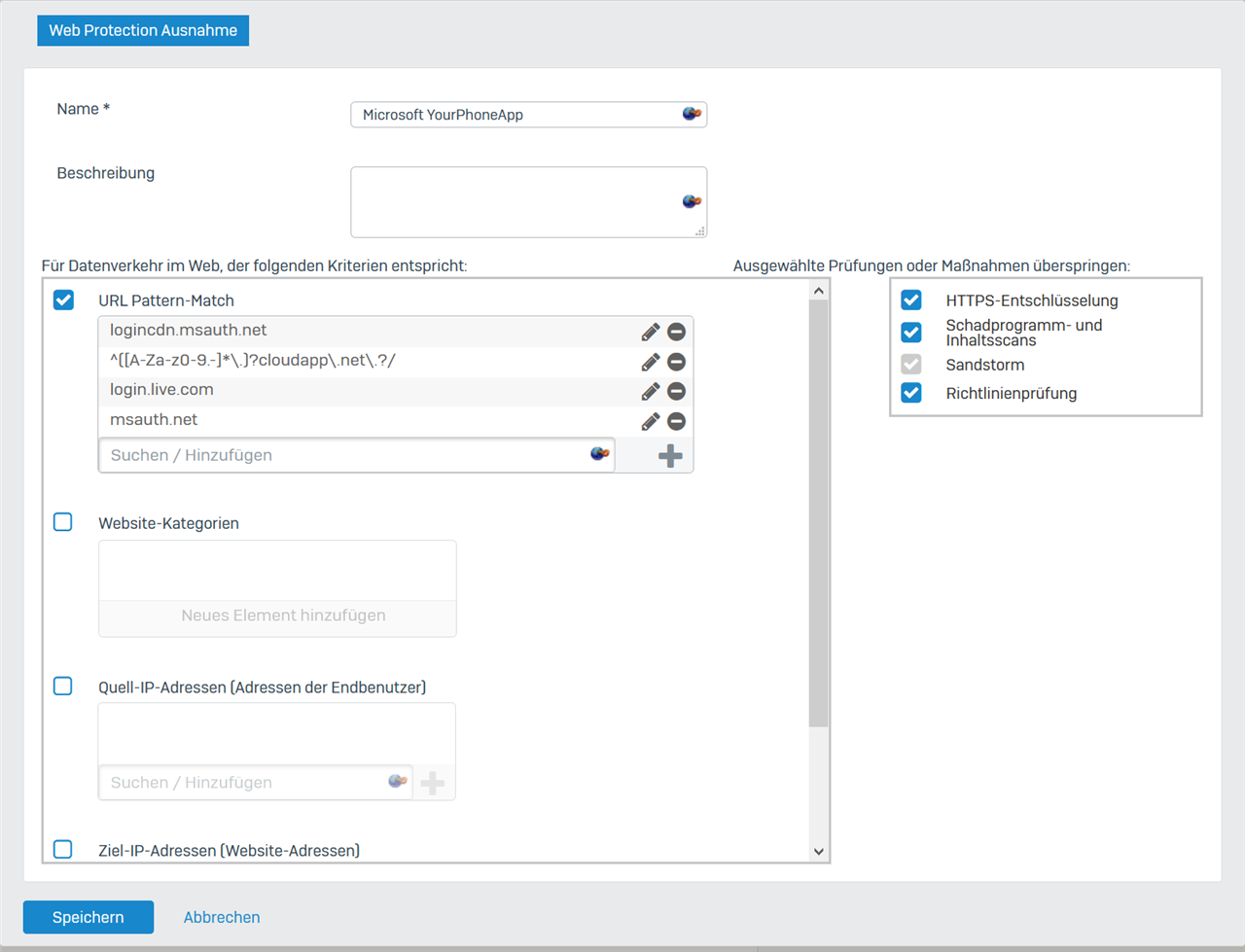Edit the logincdn.msauth.net pattern entry
This screenshot has height=952, width=1245.
coord(650,333)
